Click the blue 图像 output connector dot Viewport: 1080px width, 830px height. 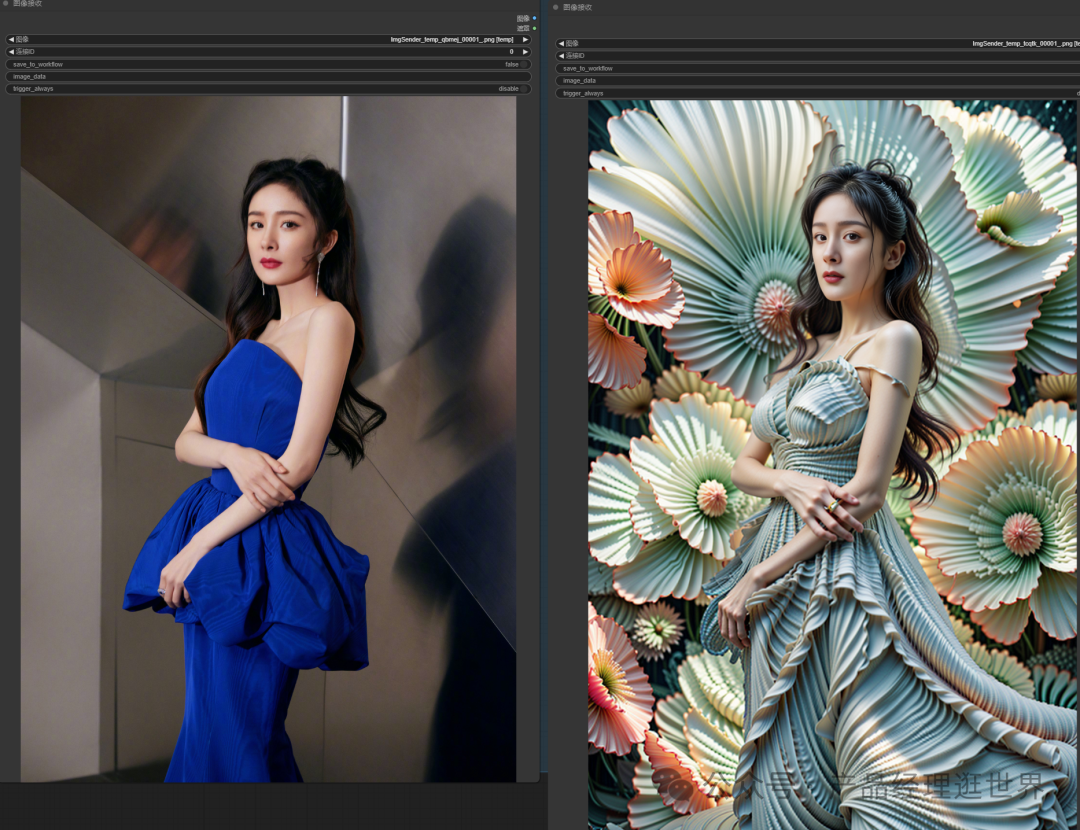point(534,18)
